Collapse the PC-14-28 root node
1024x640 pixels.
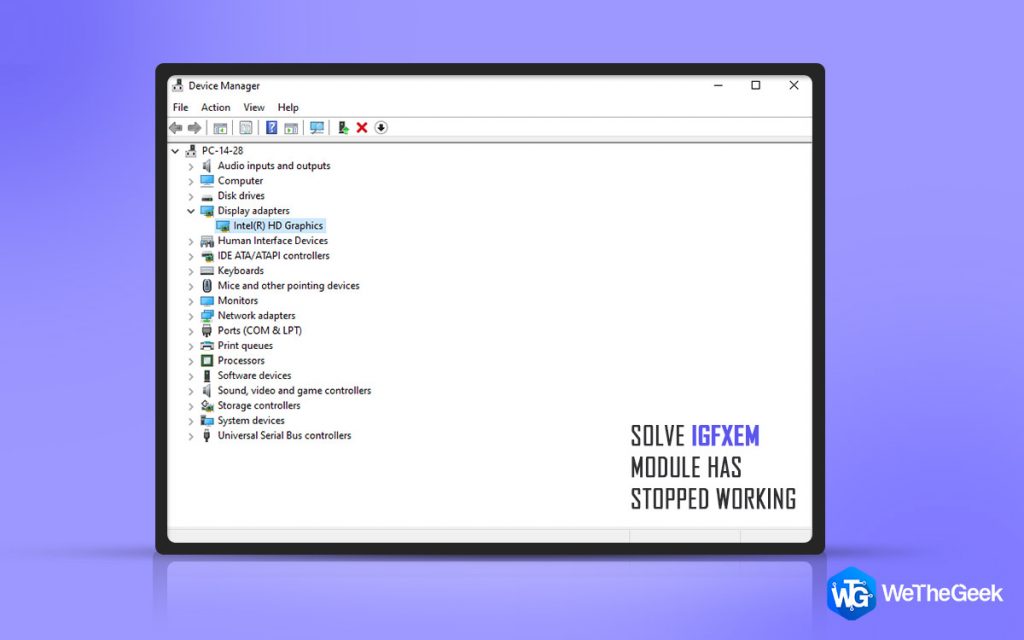point(175,151)
